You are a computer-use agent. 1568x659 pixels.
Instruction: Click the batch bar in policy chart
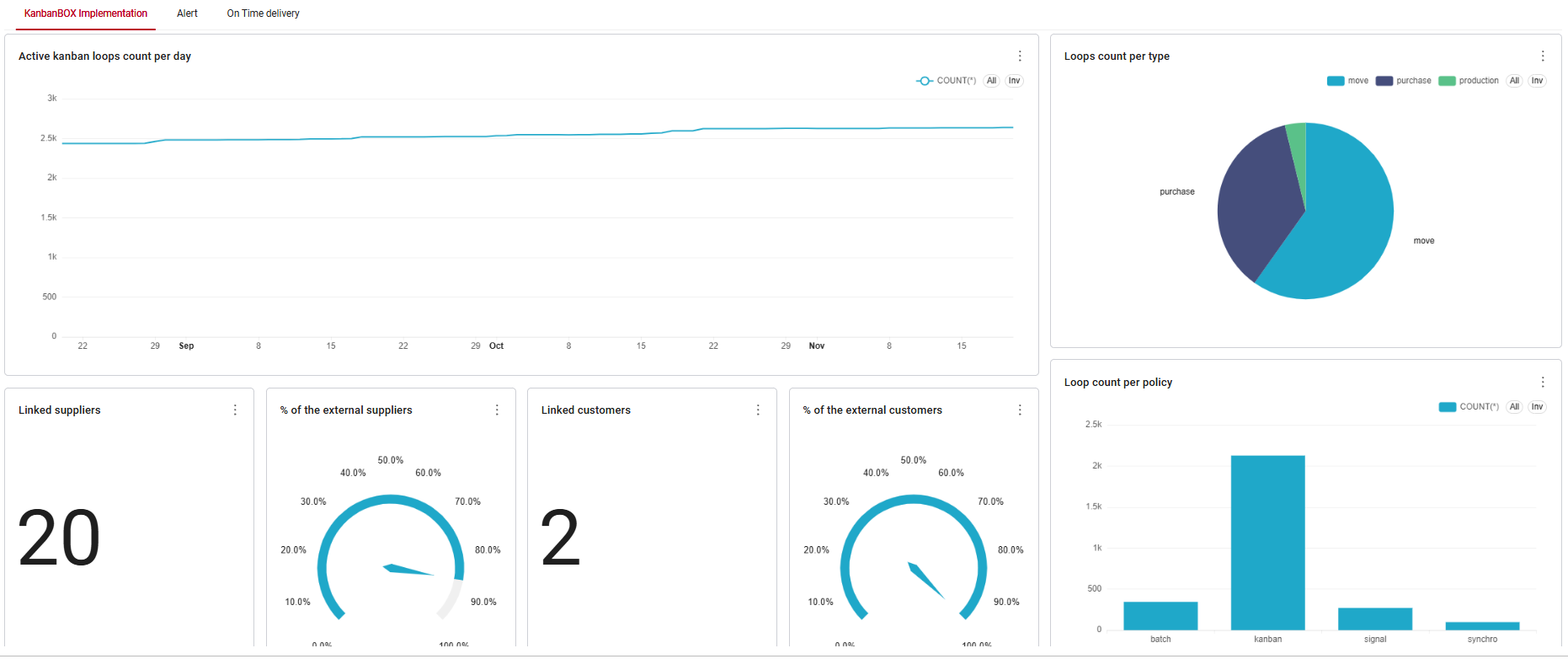[x=1160, y=616]
